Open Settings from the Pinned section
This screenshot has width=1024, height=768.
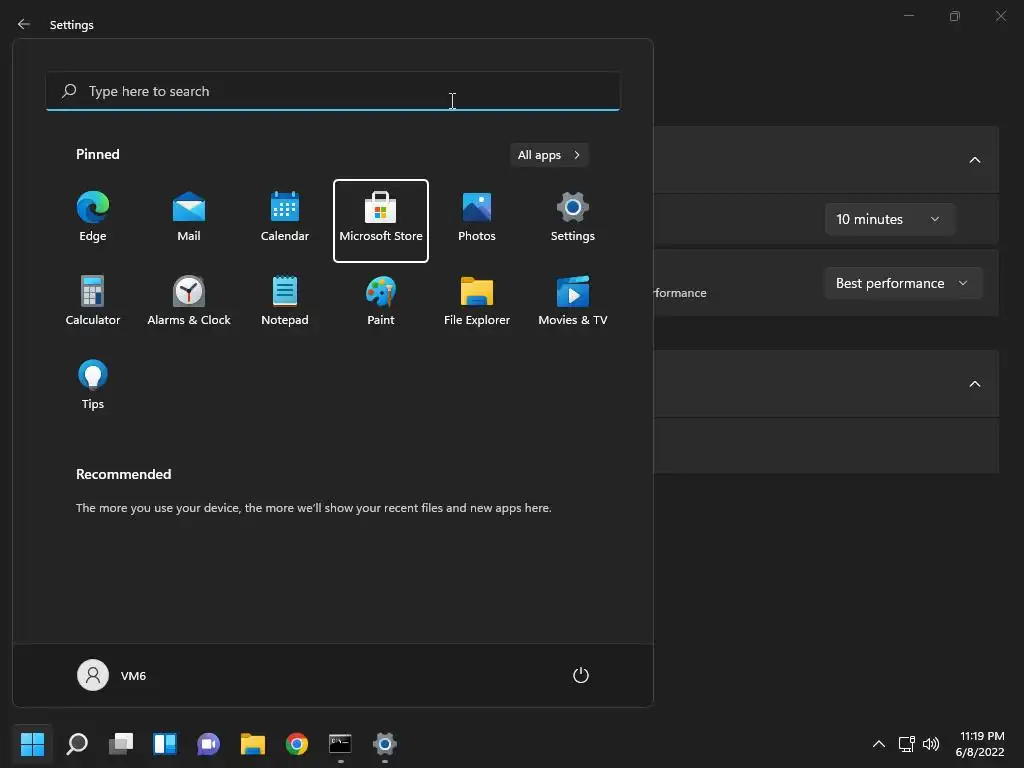coord(573,219)
